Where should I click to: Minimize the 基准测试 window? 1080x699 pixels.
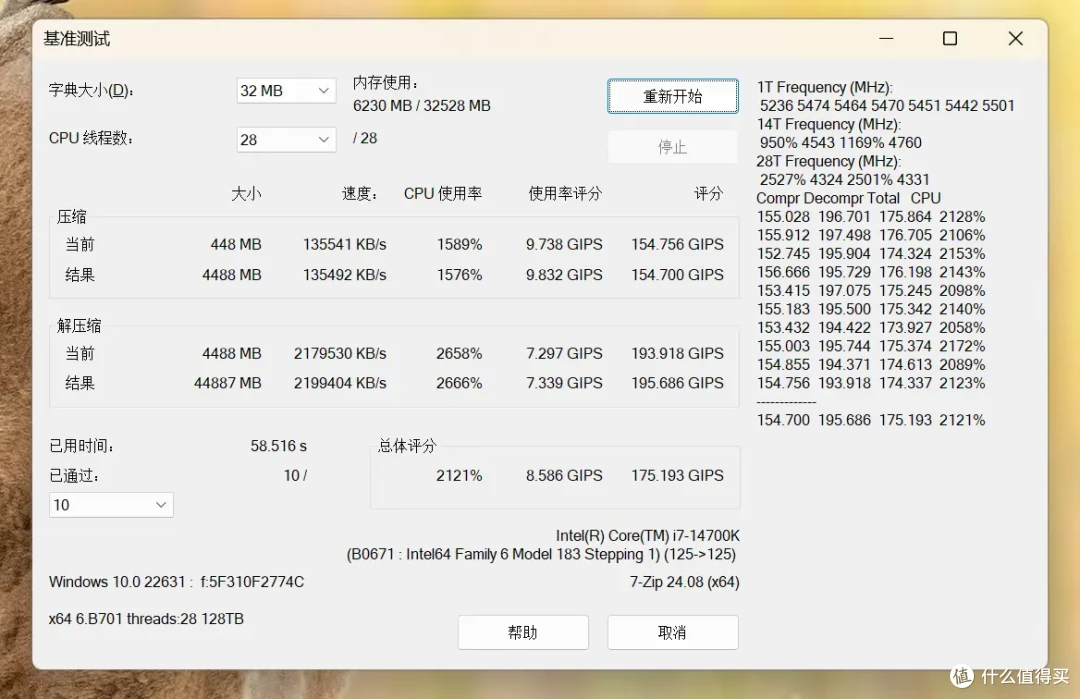[886, 39]
